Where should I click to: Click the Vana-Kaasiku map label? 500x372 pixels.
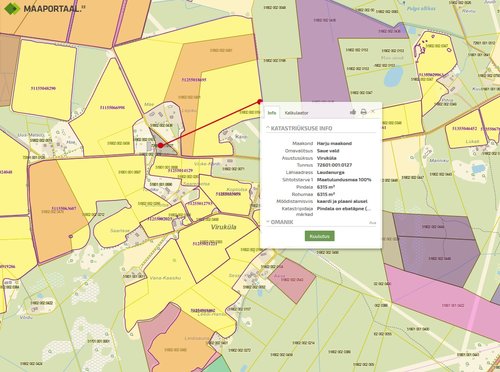[165, 278]
